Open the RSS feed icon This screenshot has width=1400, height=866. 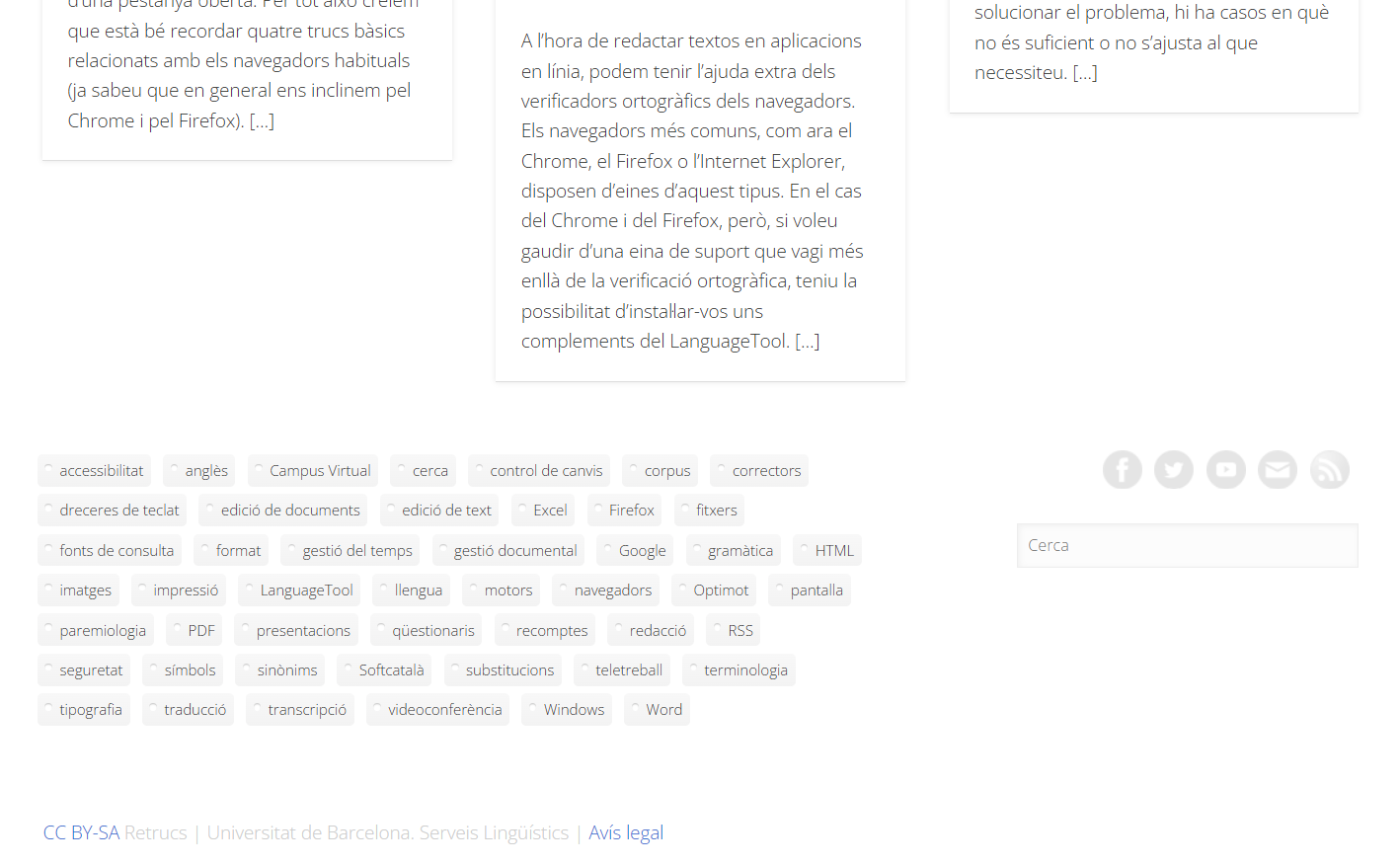[x=1329, y=470]
